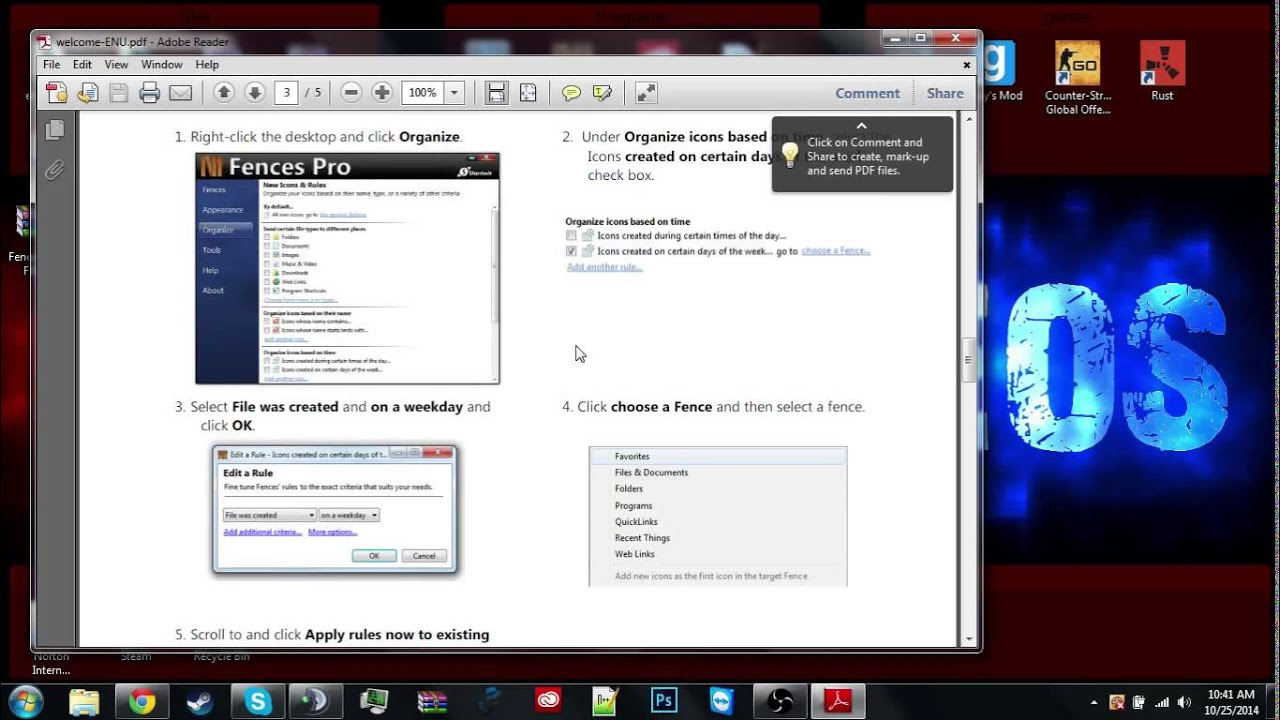This screenshot has height=720, width=1280.
Task: Go to next page with down arrow
Action: pyautogui.click(x=255, y=93)
